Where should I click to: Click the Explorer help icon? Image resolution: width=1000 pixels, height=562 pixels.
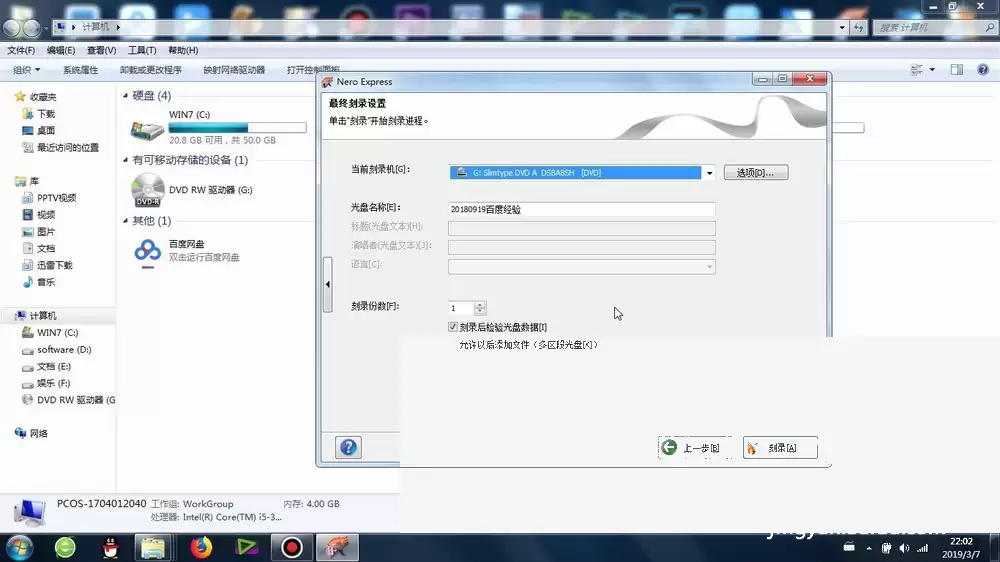[x=983, y=70]
